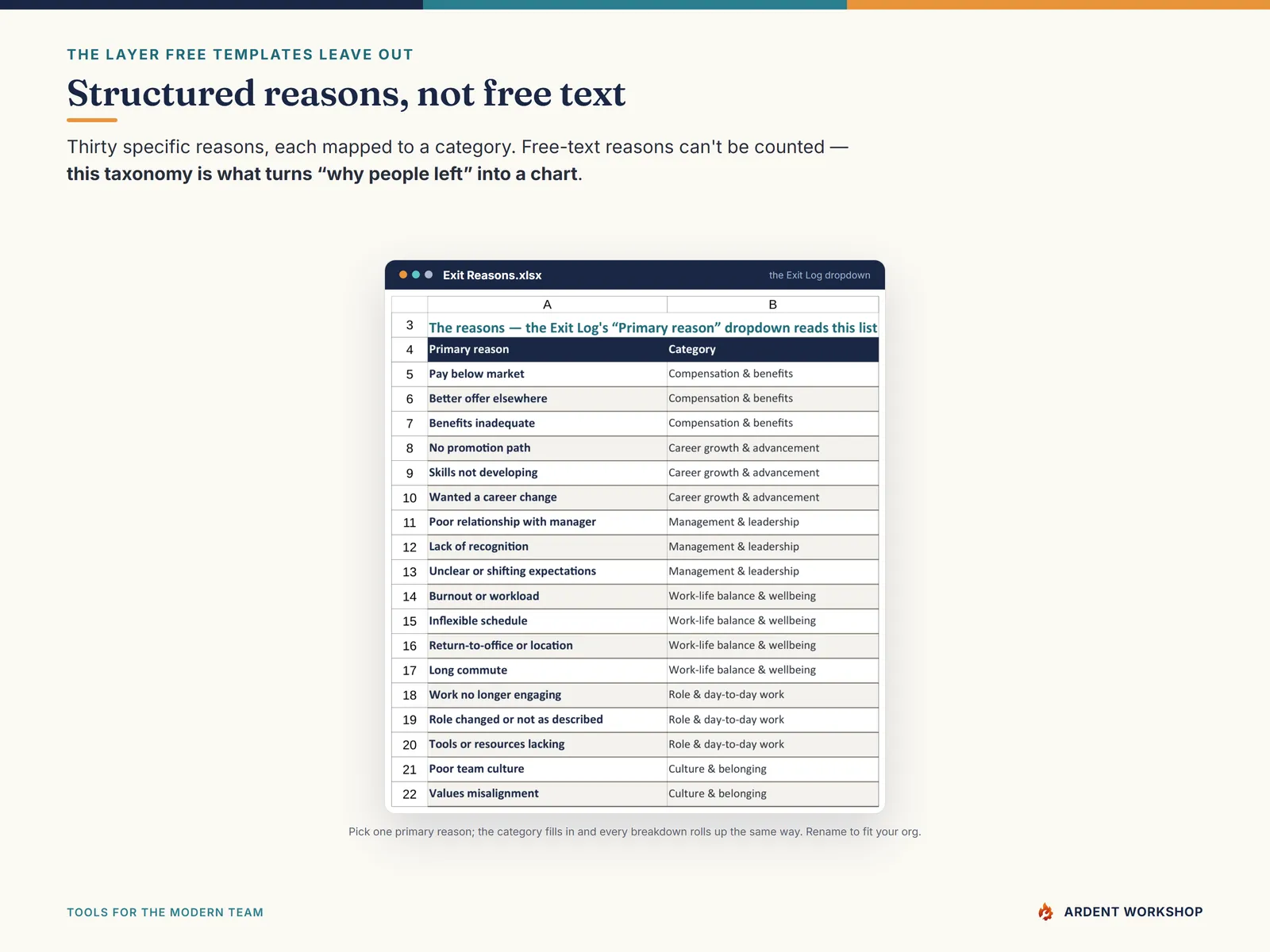Click the Ardent Workshop flame logo icon

1045,912
